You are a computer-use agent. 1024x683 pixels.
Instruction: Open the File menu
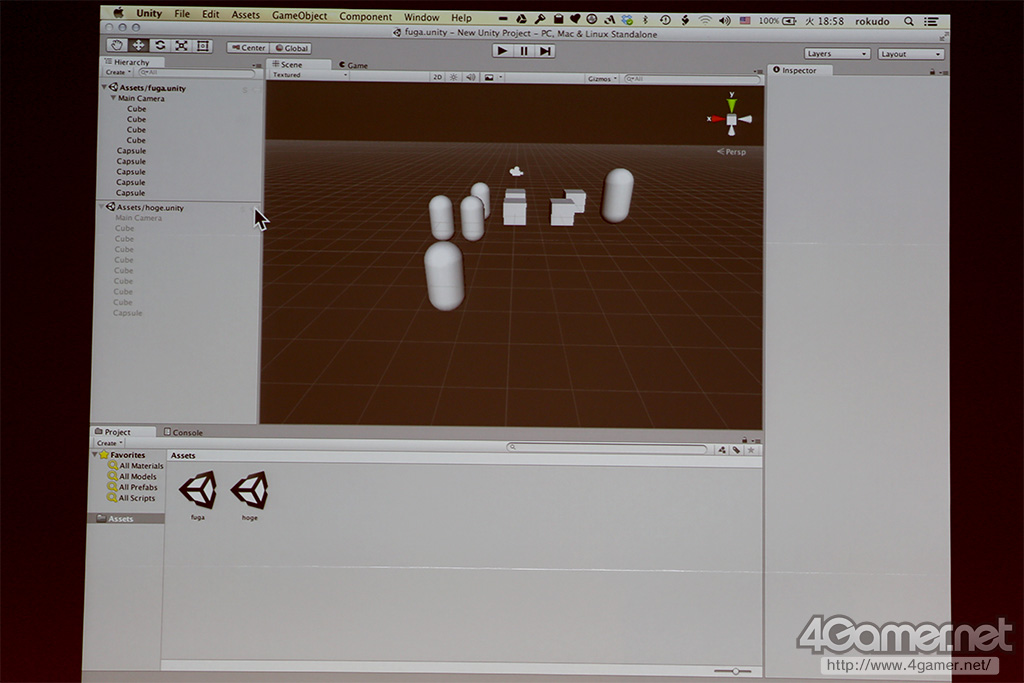(182, 14)
